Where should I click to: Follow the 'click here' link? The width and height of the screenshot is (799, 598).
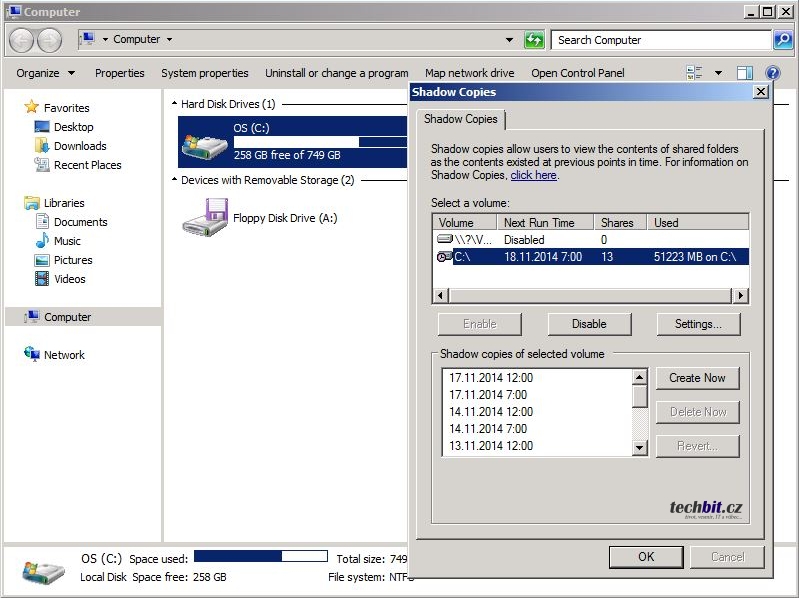pyautogui.click(x=533, y=175)
